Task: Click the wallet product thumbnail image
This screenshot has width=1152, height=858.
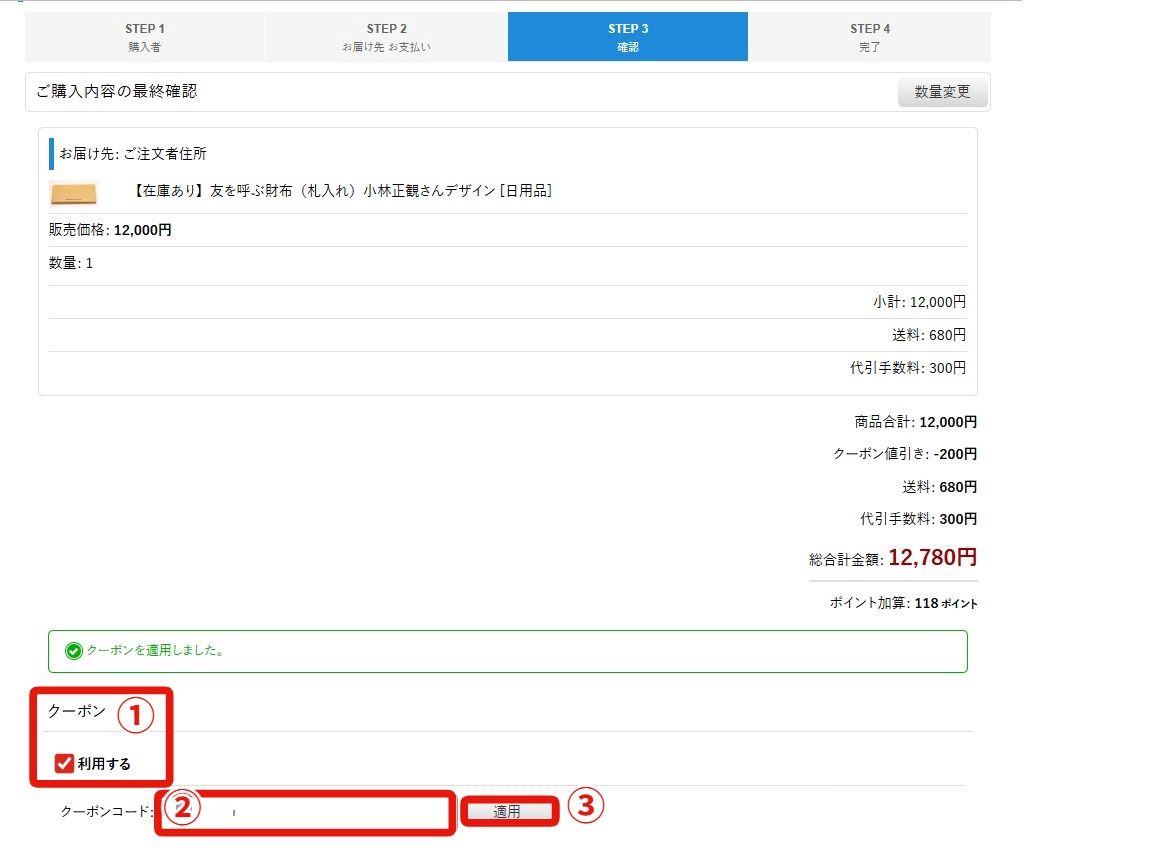Action: [73, 192]
